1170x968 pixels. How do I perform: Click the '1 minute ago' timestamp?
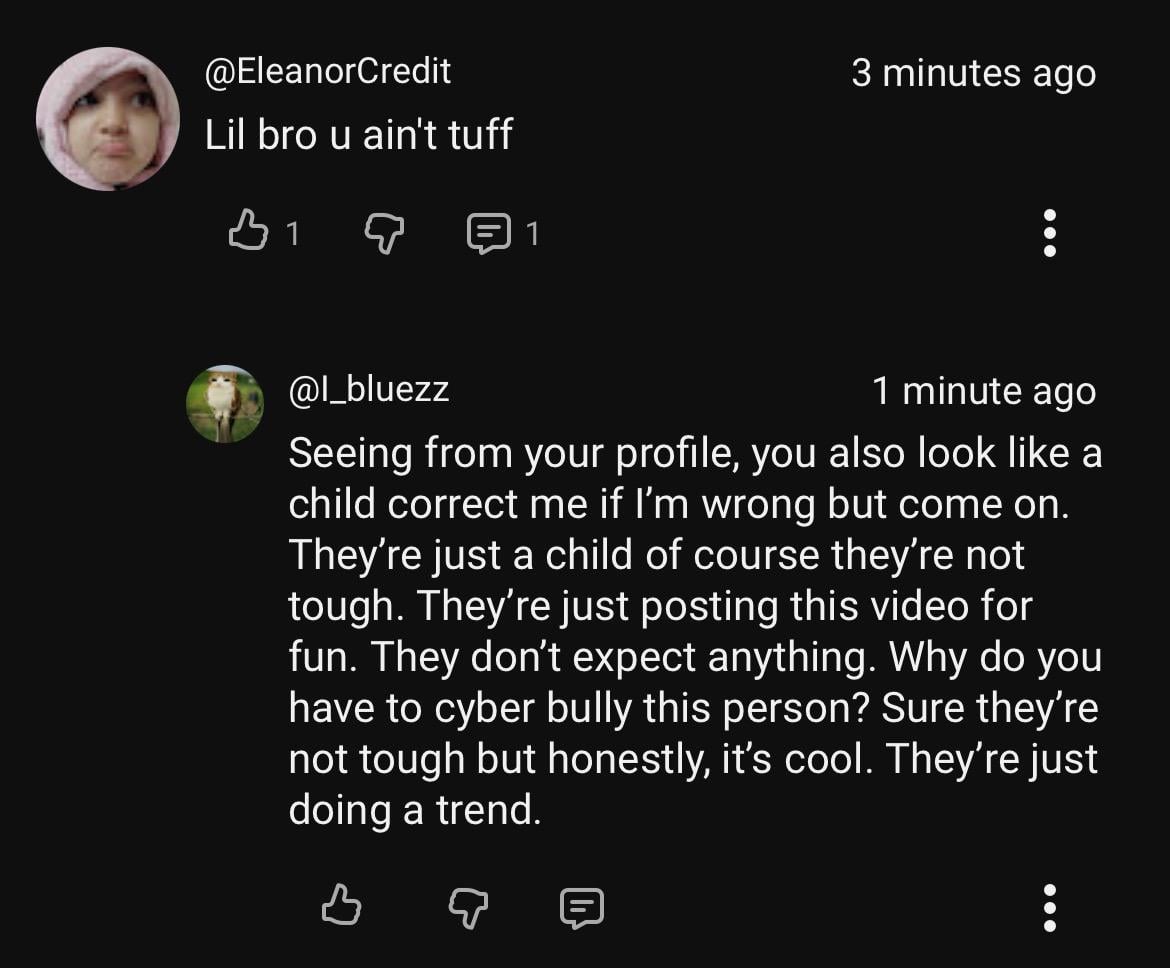point(983,391)
